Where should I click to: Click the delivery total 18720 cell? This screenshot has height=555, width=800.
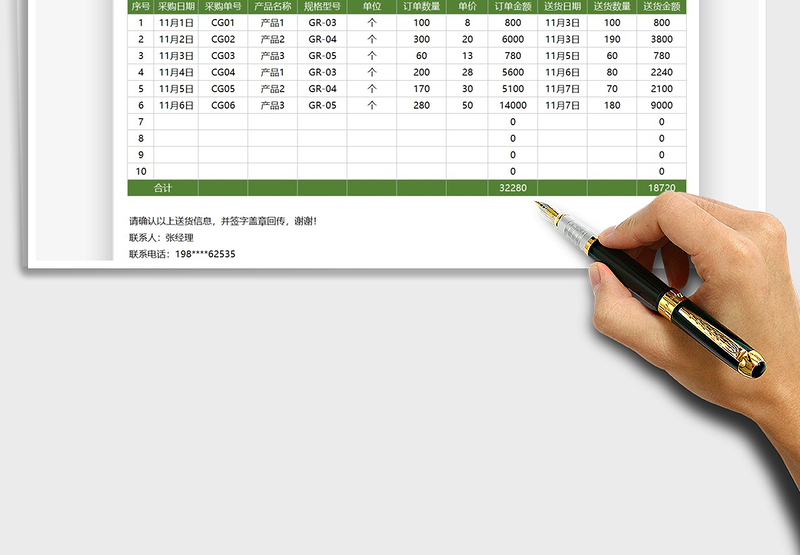661,187
